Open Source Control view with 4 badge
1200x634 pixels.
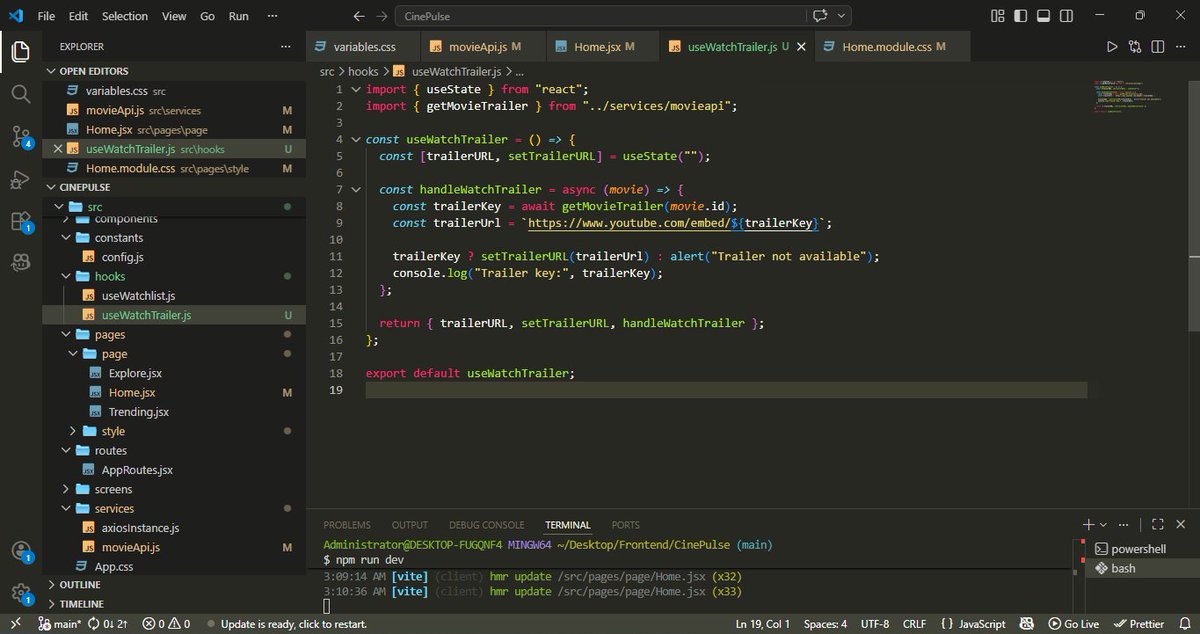click(x=21, y=137)
